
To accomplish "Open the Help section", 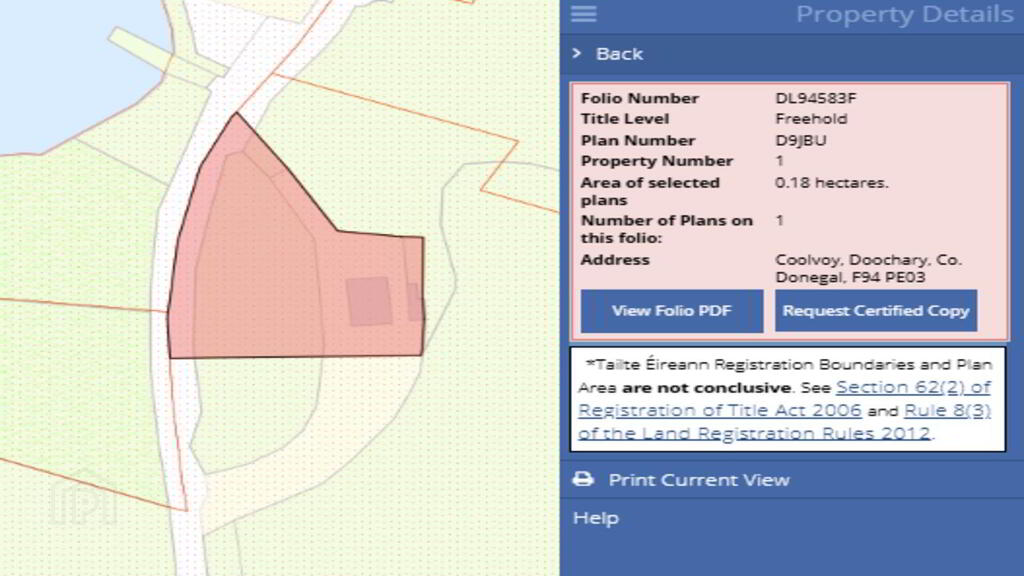I will point(596,518).
